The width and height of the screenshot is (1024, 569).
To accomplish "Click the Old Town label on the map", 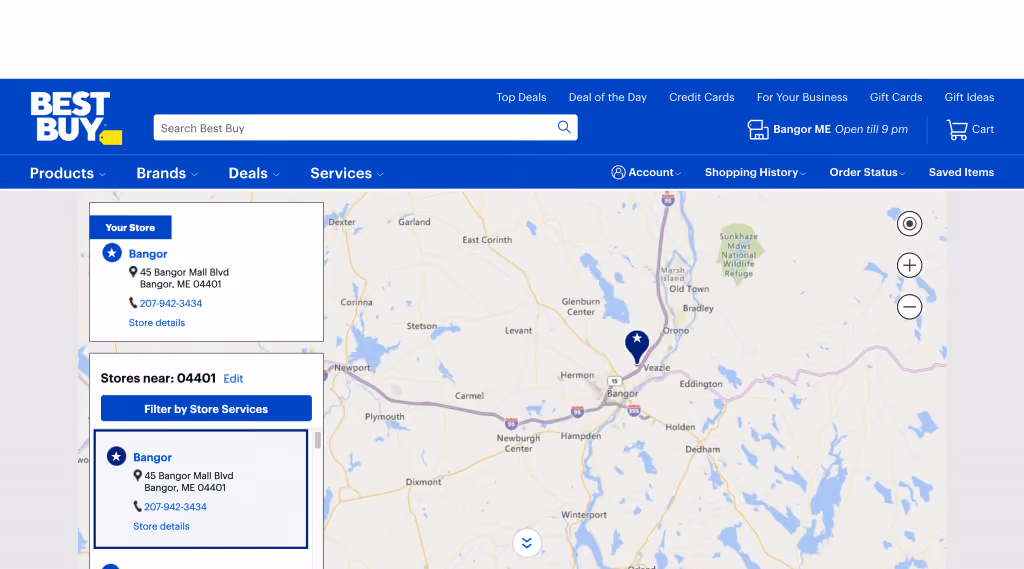I will (x=689, y=289).
